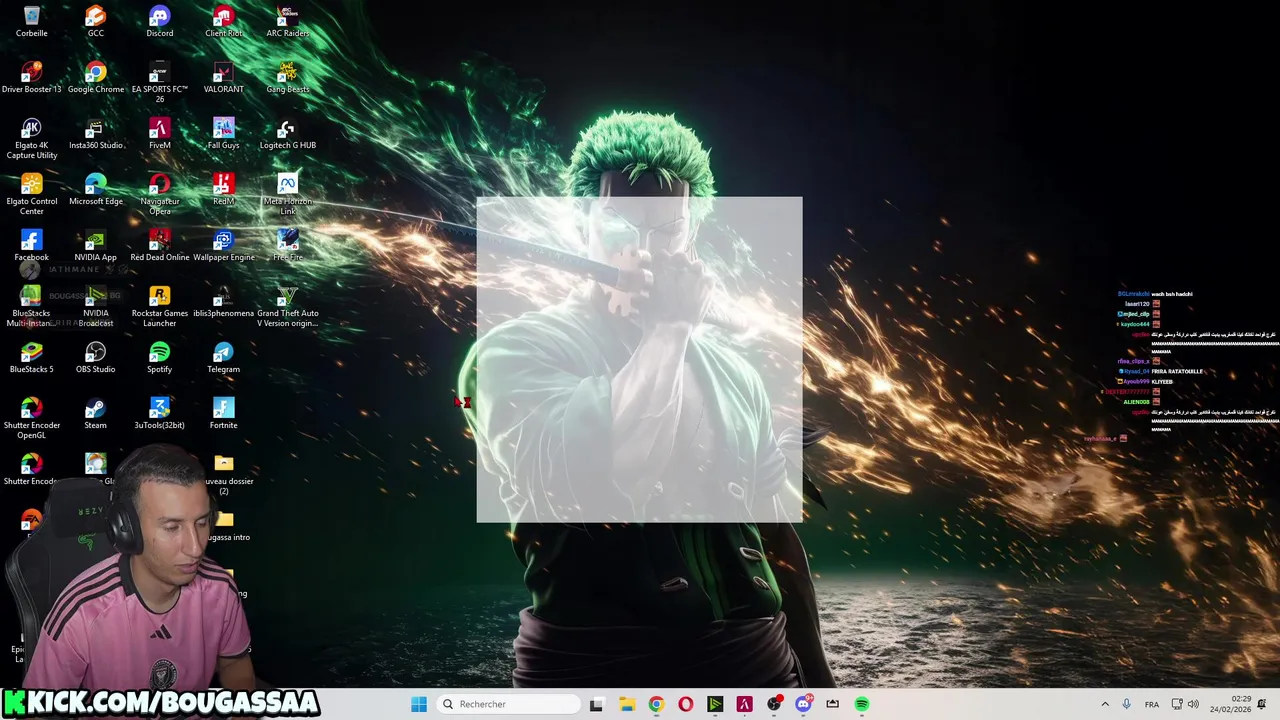Open the notifications bell icon
Viewport: 1280px width, 720px height.
click(x=1262, y=704)
